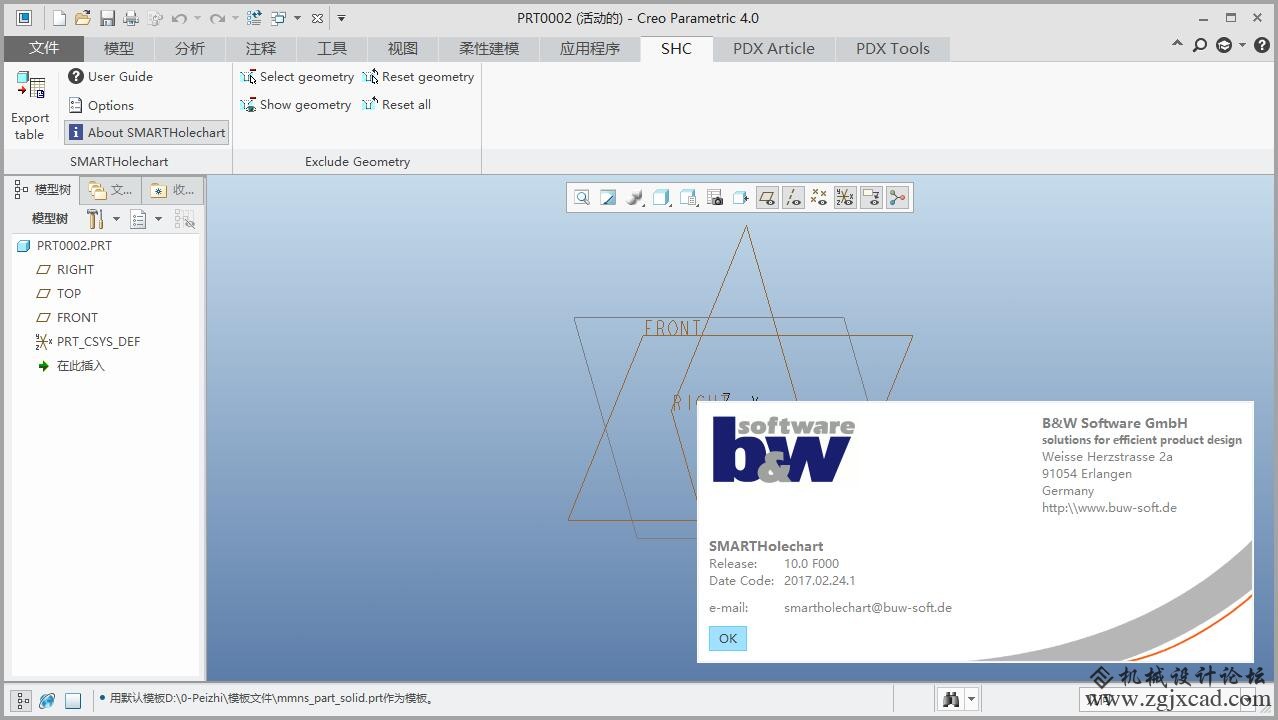Click the 在此插入 marker in model tree
The image size is (1278, 720).
pos(71,365)
